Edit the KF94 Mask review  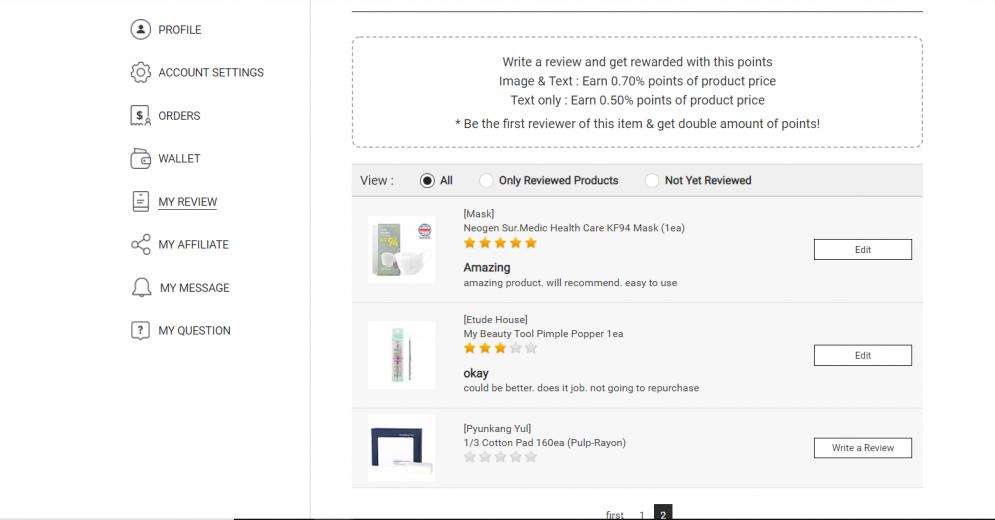(x=862, y=250)
